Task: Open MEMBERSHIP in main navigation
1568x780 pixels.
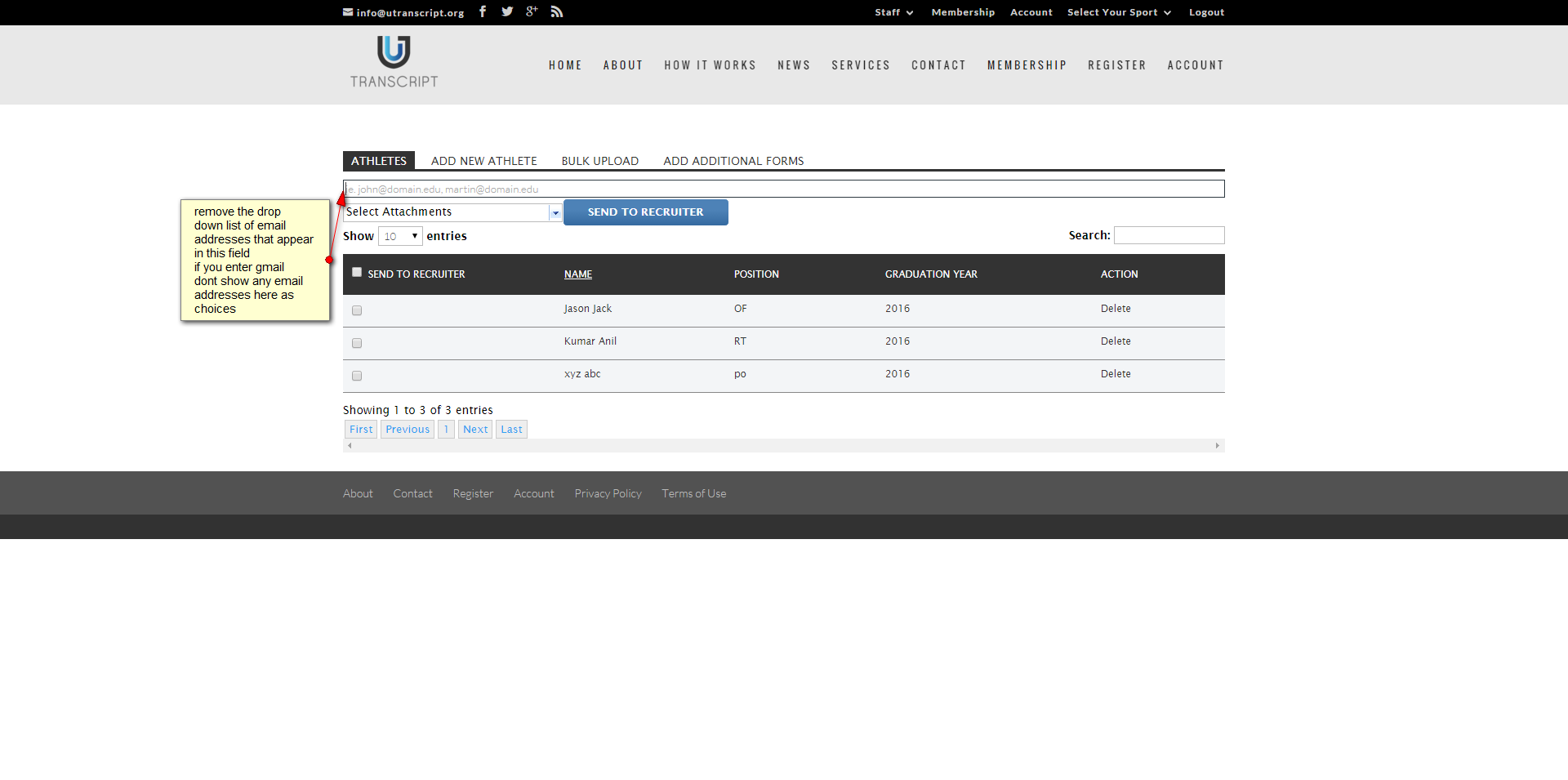Action: tap(1027, 65)
